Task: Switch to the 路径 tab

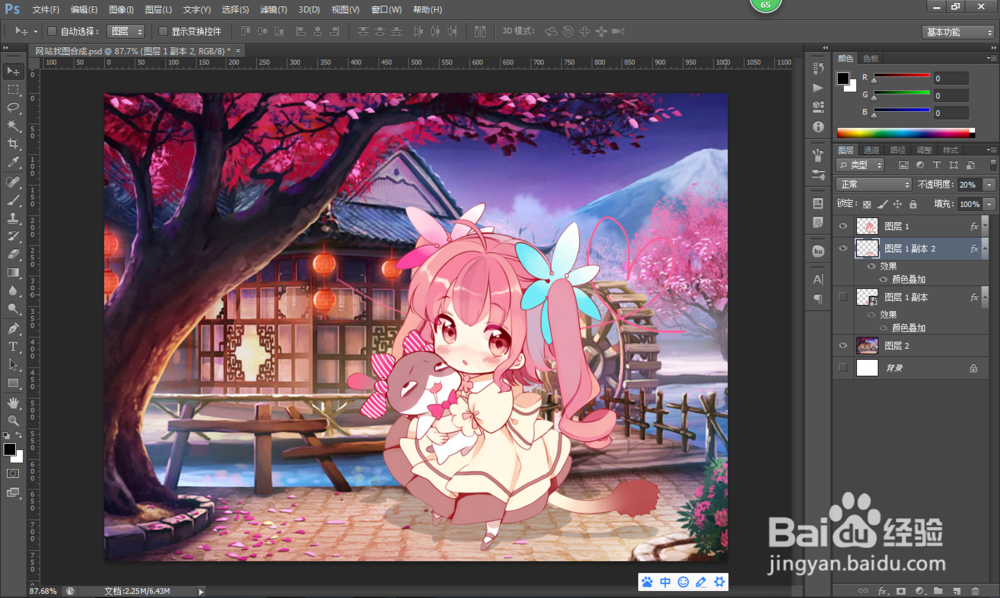Action: point(897,150)
